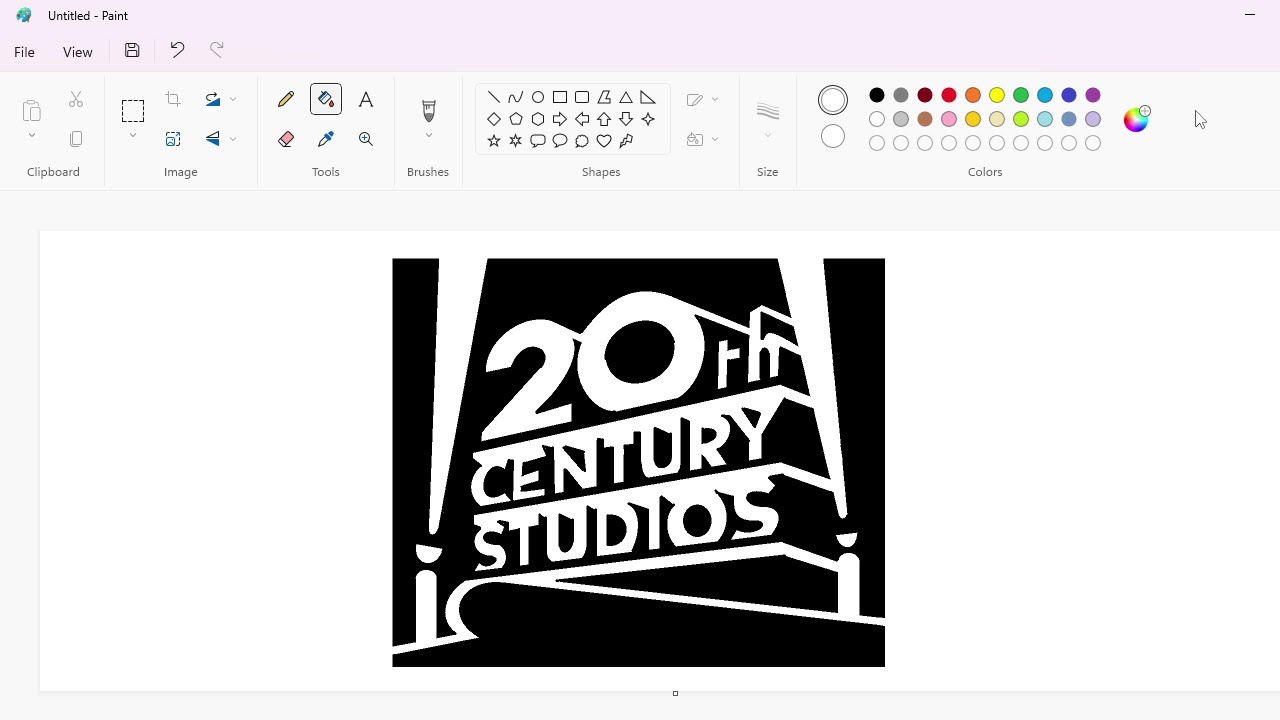Expand the Flip options chevron

pyautogui.click(x=233, y=139)
